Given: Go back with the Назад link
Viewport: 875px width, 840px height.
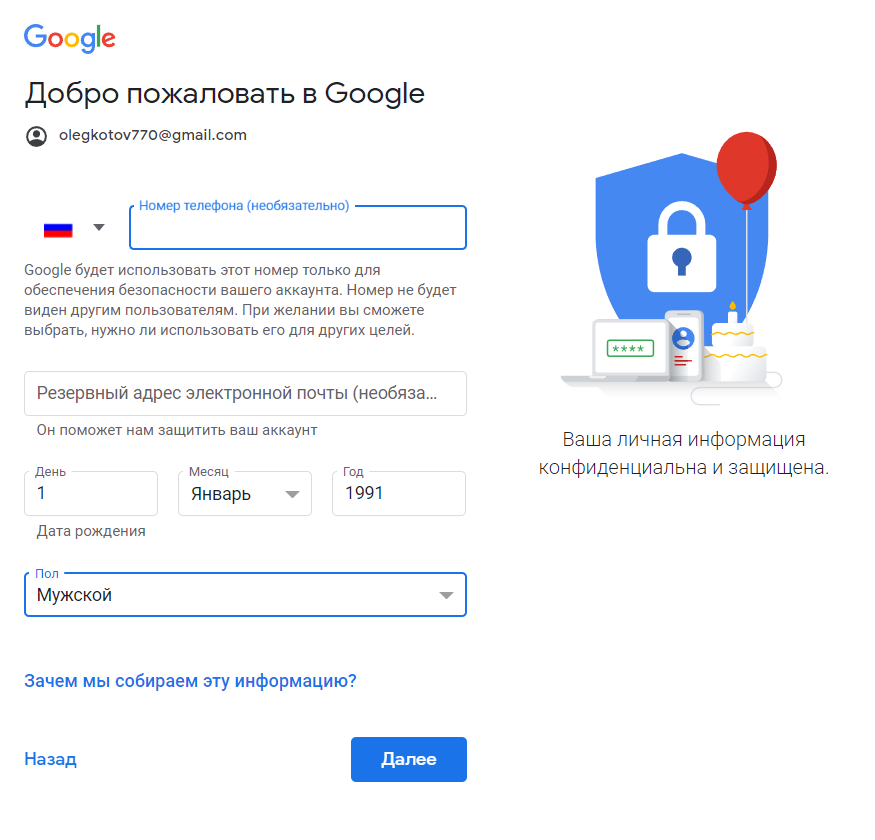Looking at the screenshot, I should tap(50, 759).
